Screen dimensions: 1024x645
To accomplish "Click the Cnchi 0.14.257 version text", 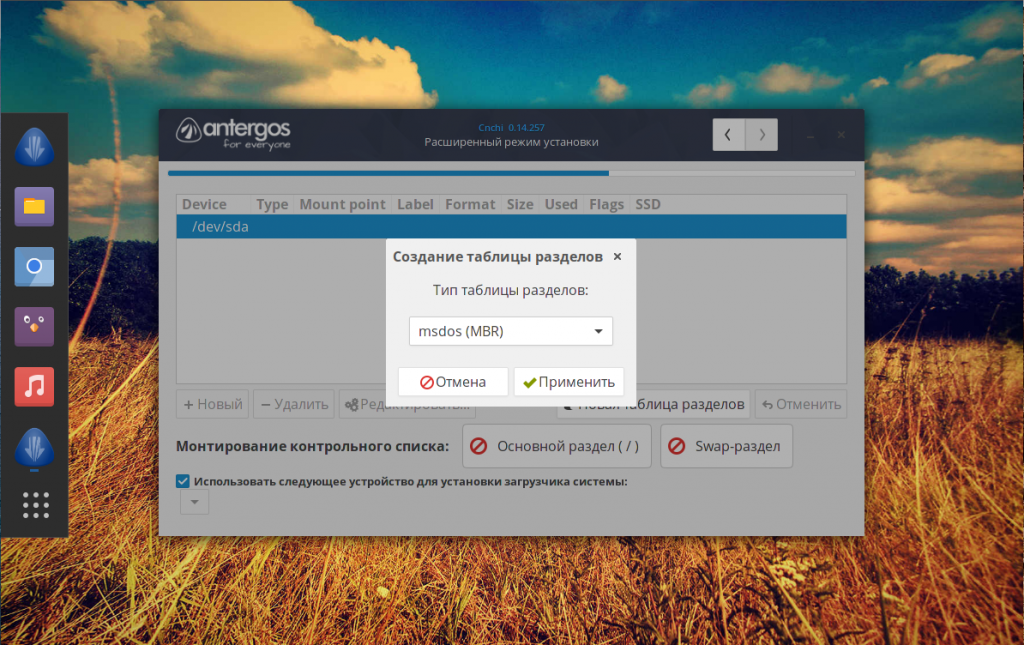I will tap(511, 127).
